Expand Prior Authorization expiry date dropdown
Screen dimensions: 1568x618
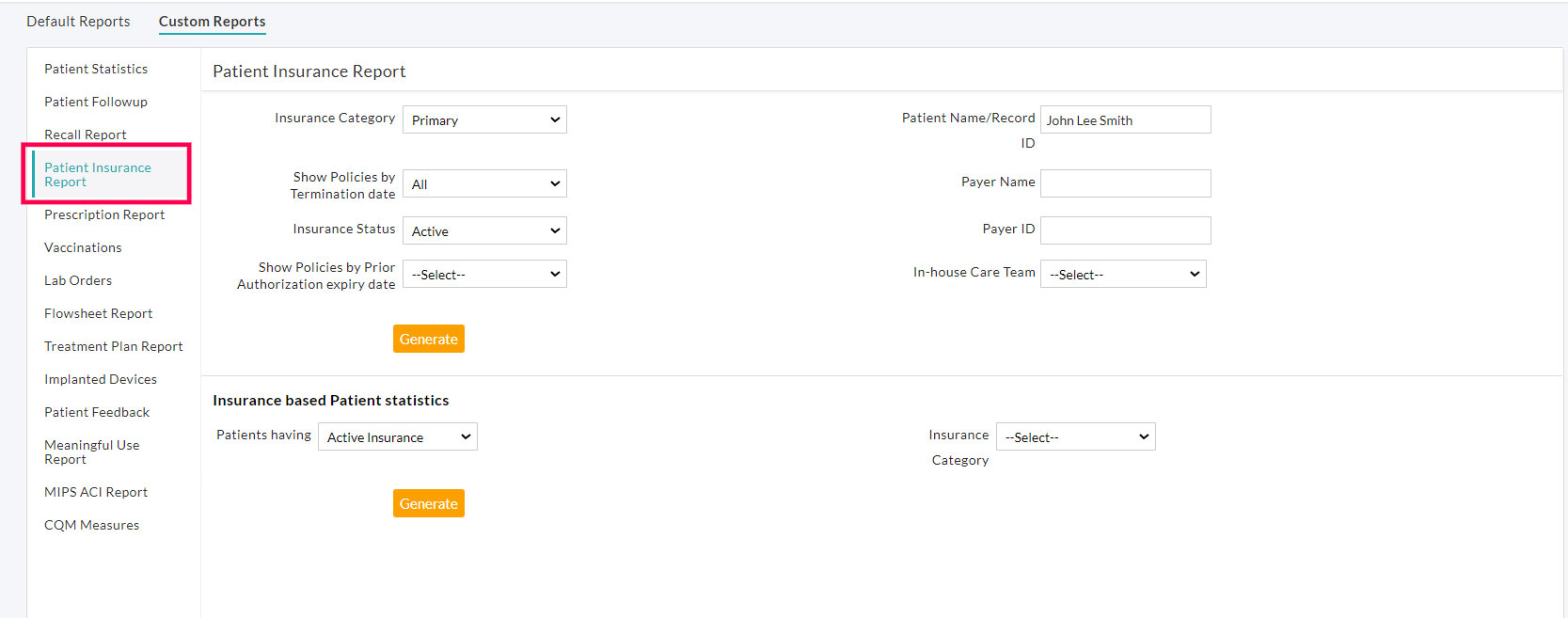tap(484, 275)
